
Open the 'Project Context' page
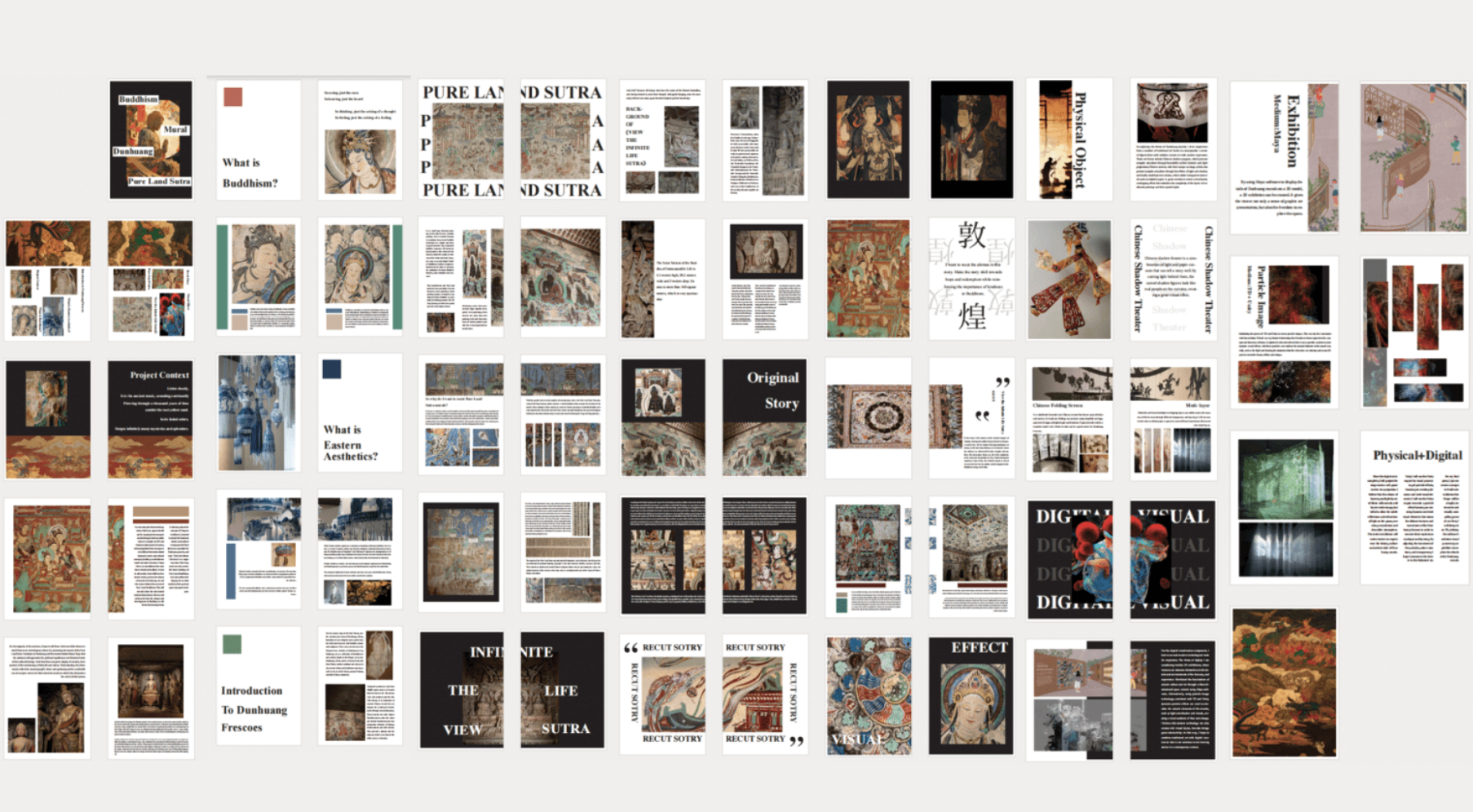(151, 419)
